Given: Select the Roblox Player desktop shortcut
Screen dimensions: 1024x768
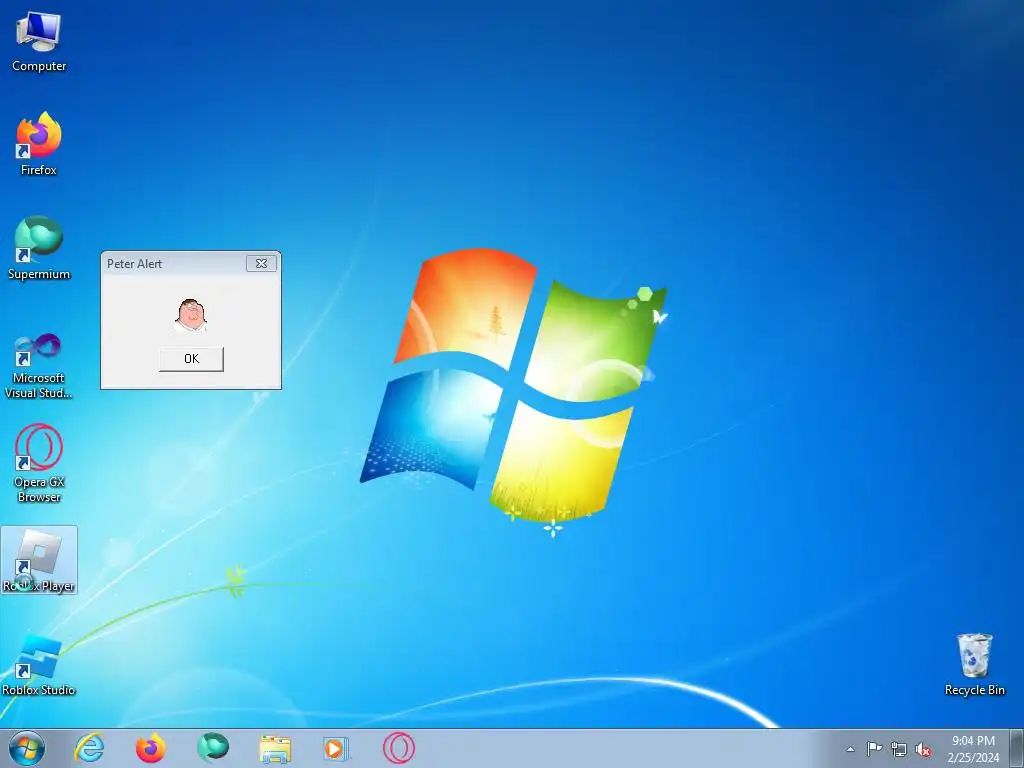Looking at the screenshot, I should [39, 560].
